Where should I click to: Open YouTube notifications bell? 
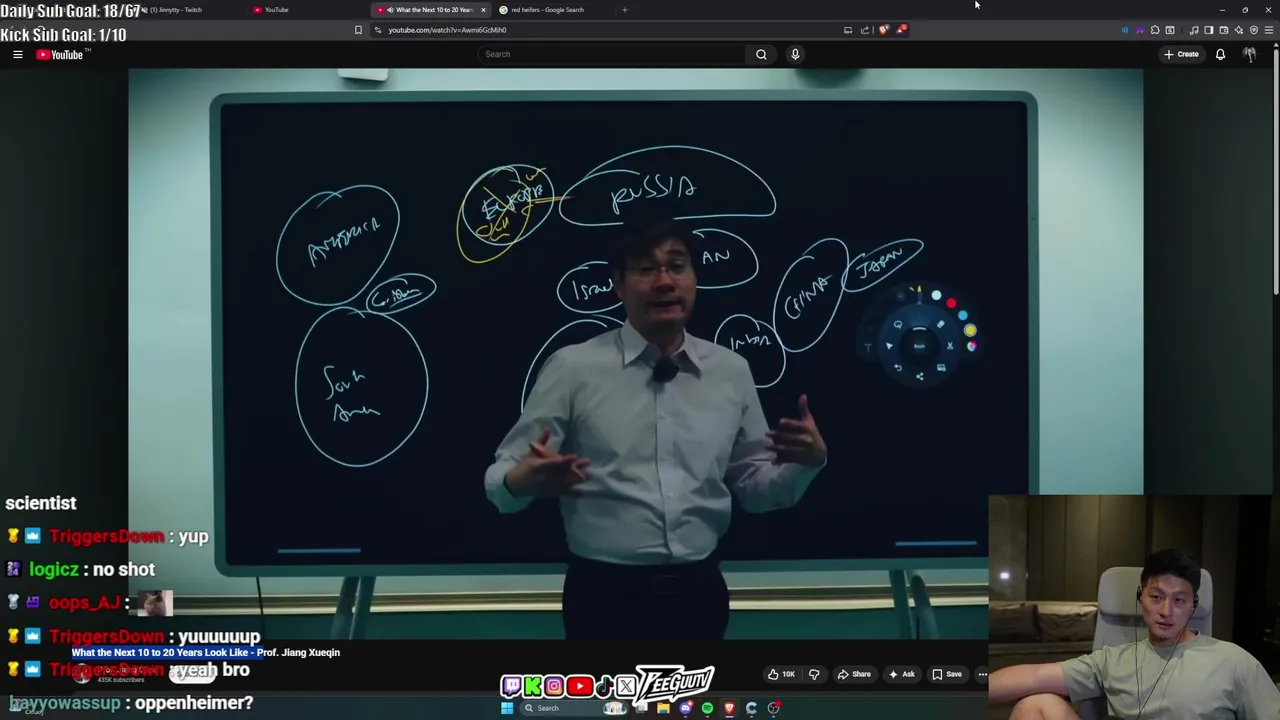pyautogui.click(x=1220, y=54)
